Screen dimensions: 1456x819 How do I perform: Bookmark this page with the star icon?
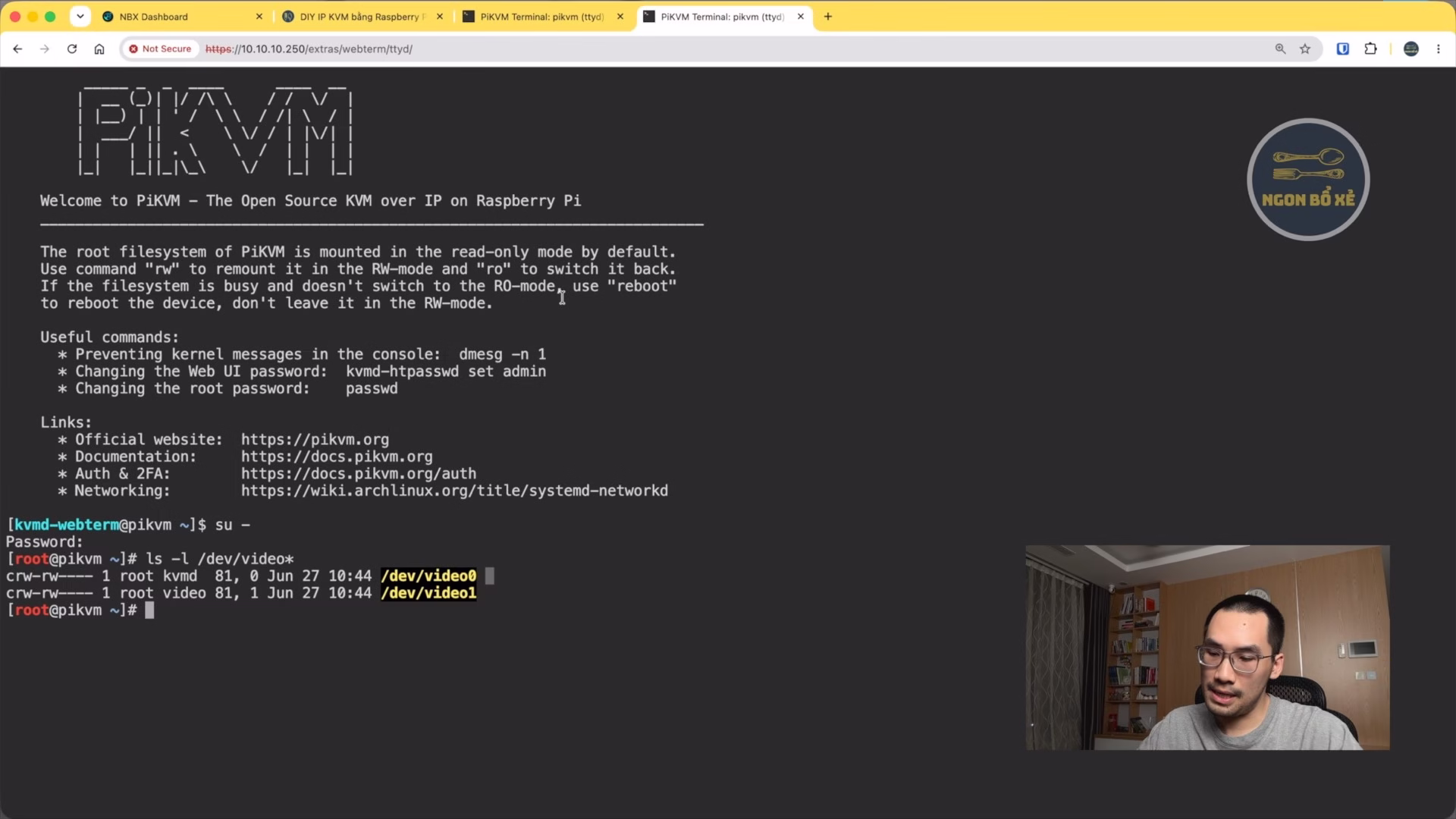1305,49
